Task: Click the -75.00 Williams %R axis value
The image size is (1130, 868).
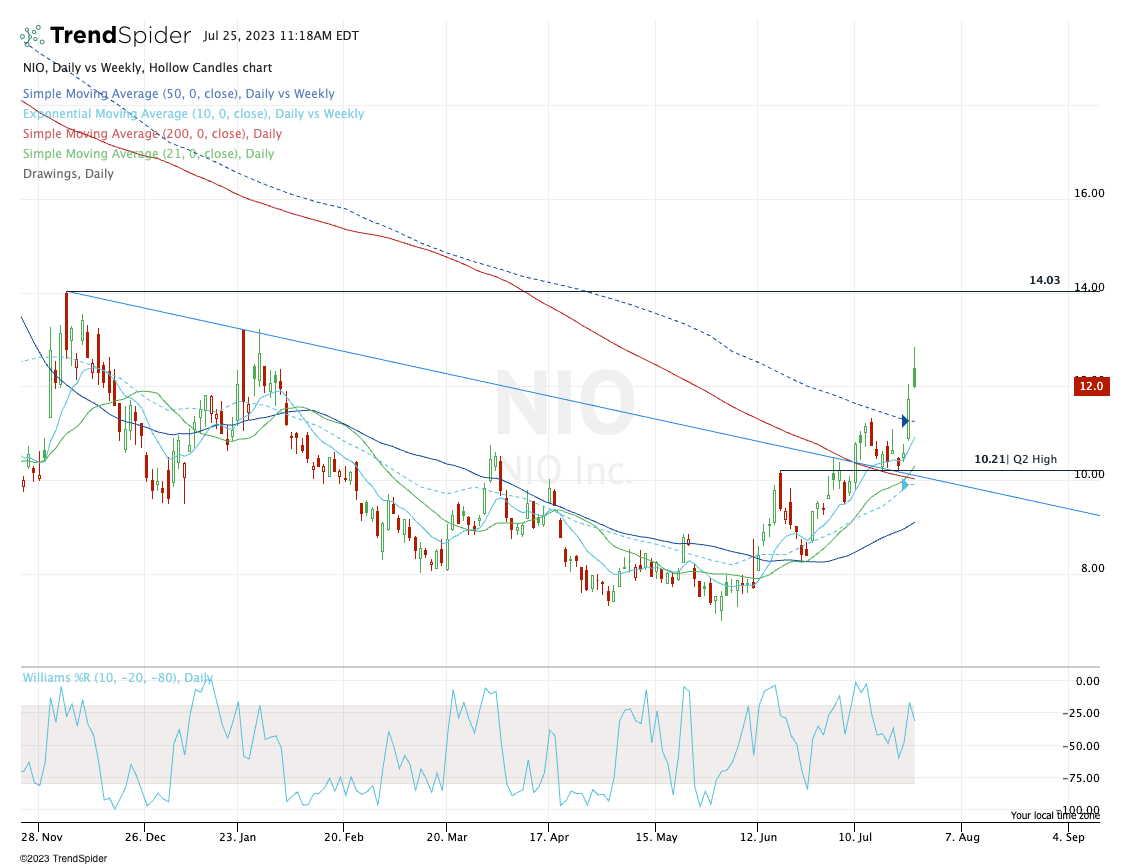Action: pos(1082,779)
